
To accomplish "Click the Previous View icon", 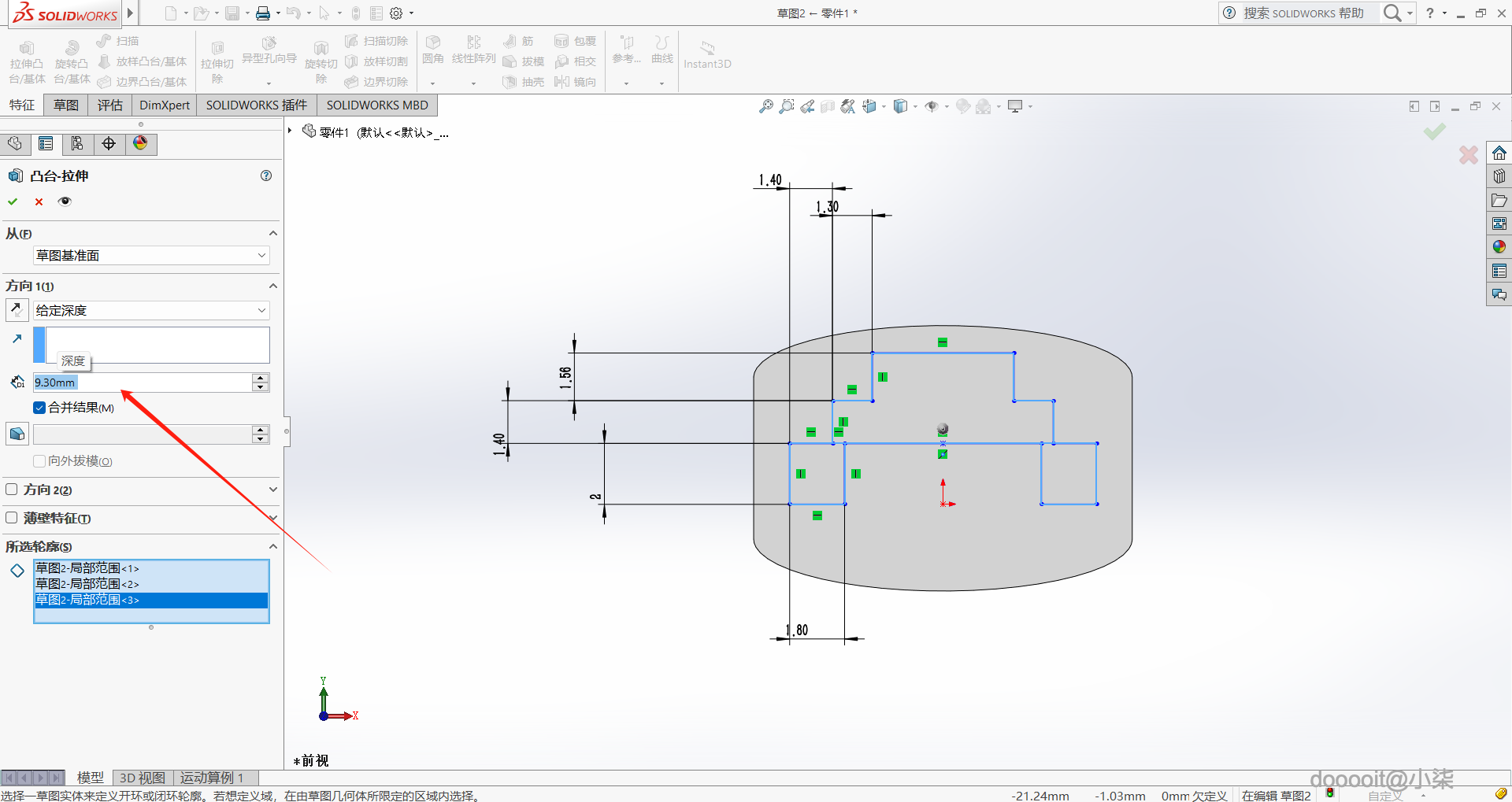I will point(807,106).
